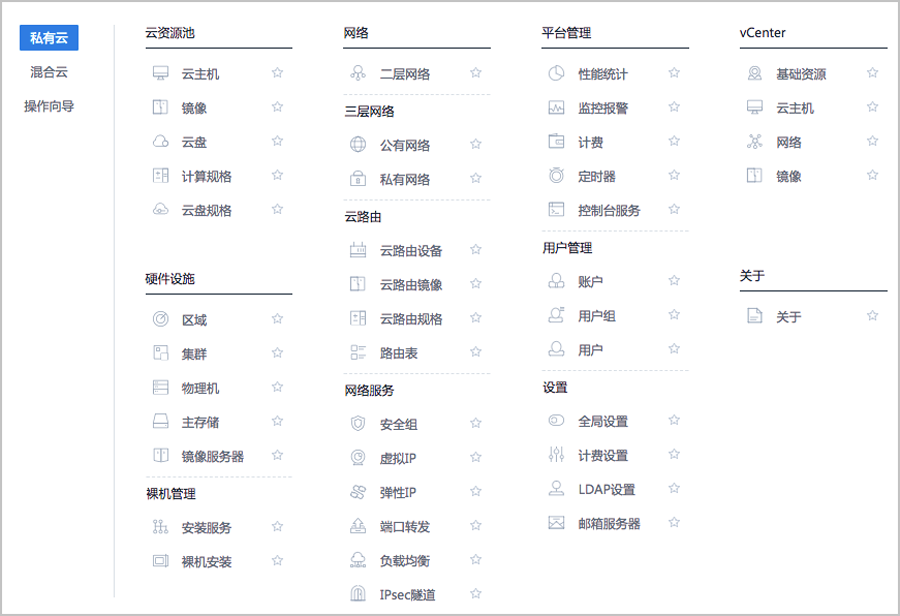Viewport: 900px width, 616px height.
Task: Click the 性能统计 pie chart icon
Action: pyautogui.click(x=556, y=73)
